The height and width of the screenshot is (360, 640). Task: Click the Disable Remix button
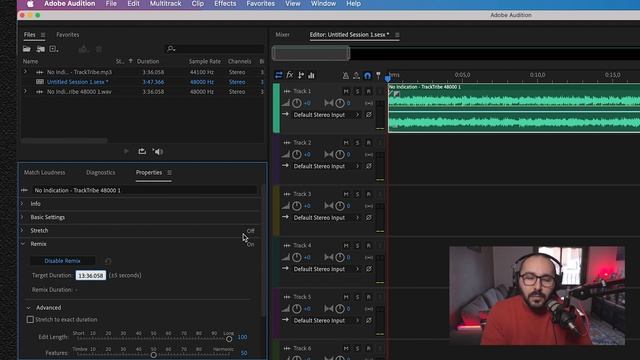click(62, 261)
